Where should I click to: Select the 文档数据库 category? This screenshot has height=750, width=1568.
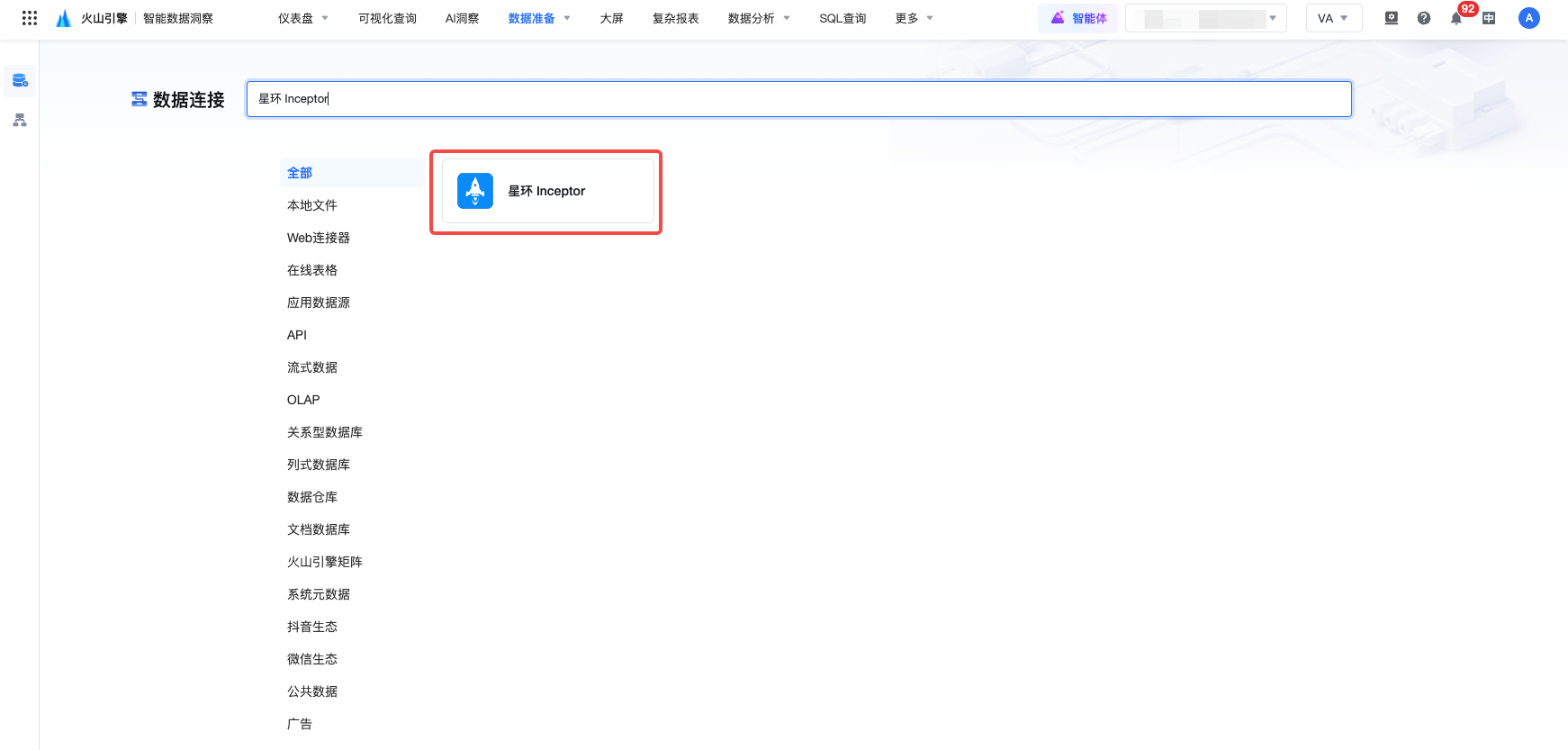pos(319,529)
